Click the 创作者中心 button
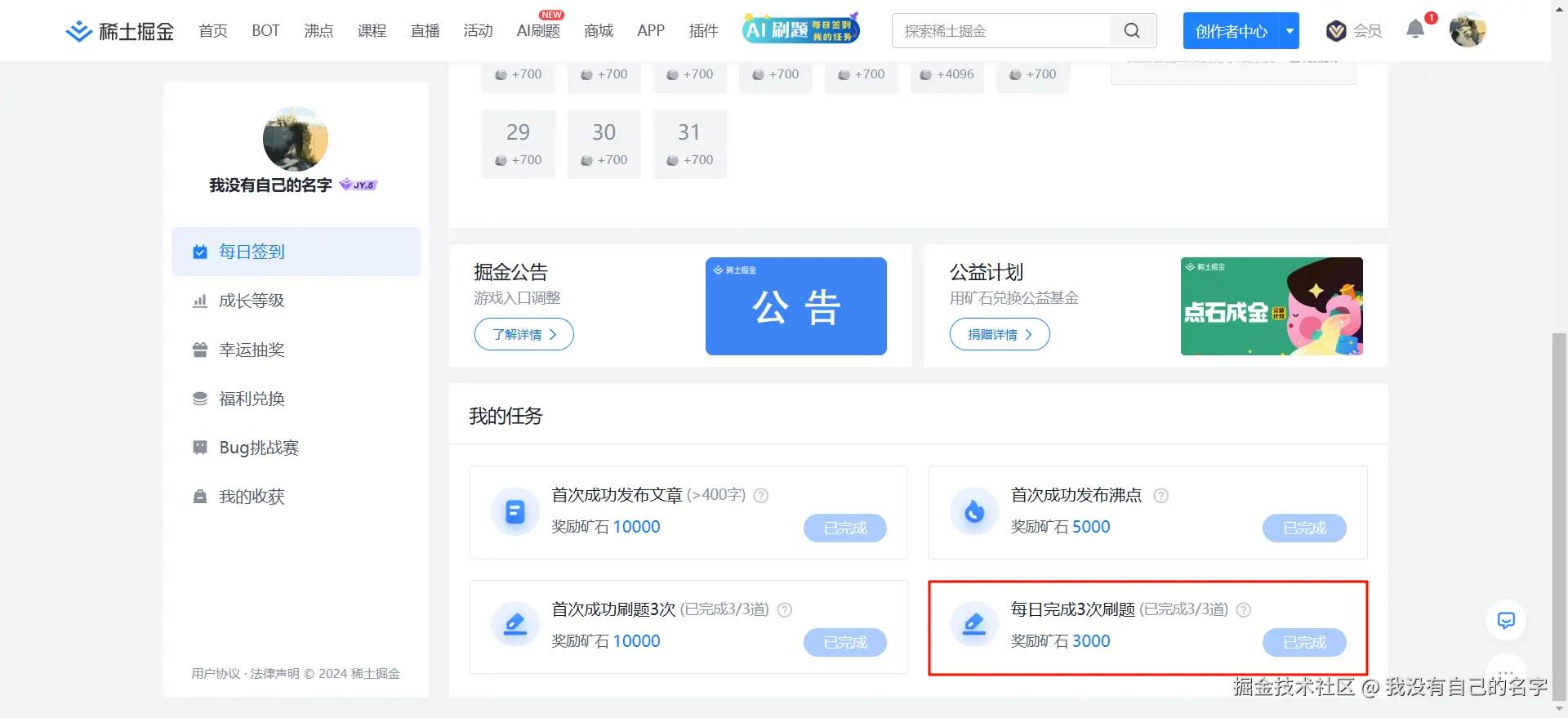 coord(1232,31)
